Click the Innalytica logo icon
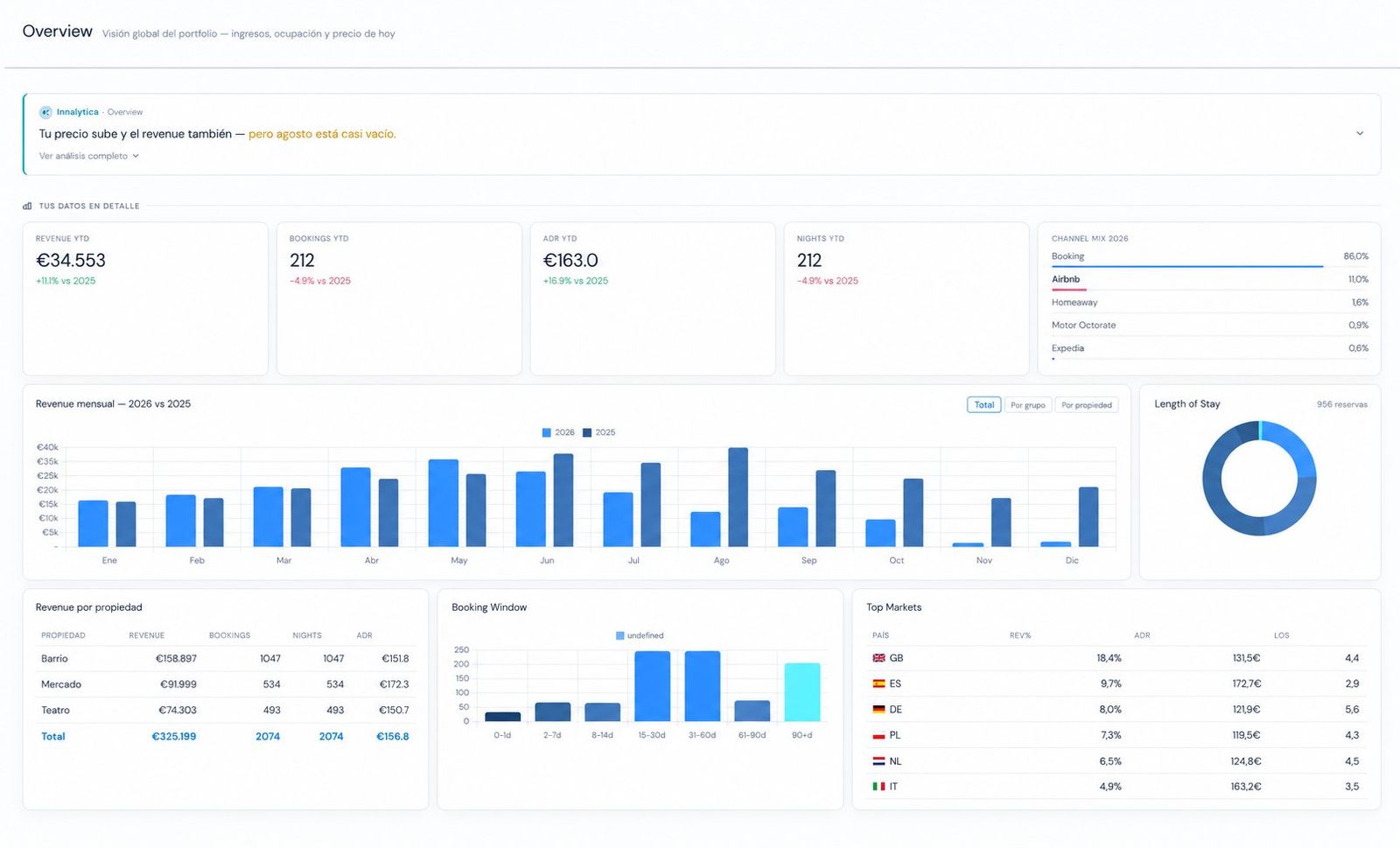Viewport: 1400px width, 848px height. click(x=45, y=112)
